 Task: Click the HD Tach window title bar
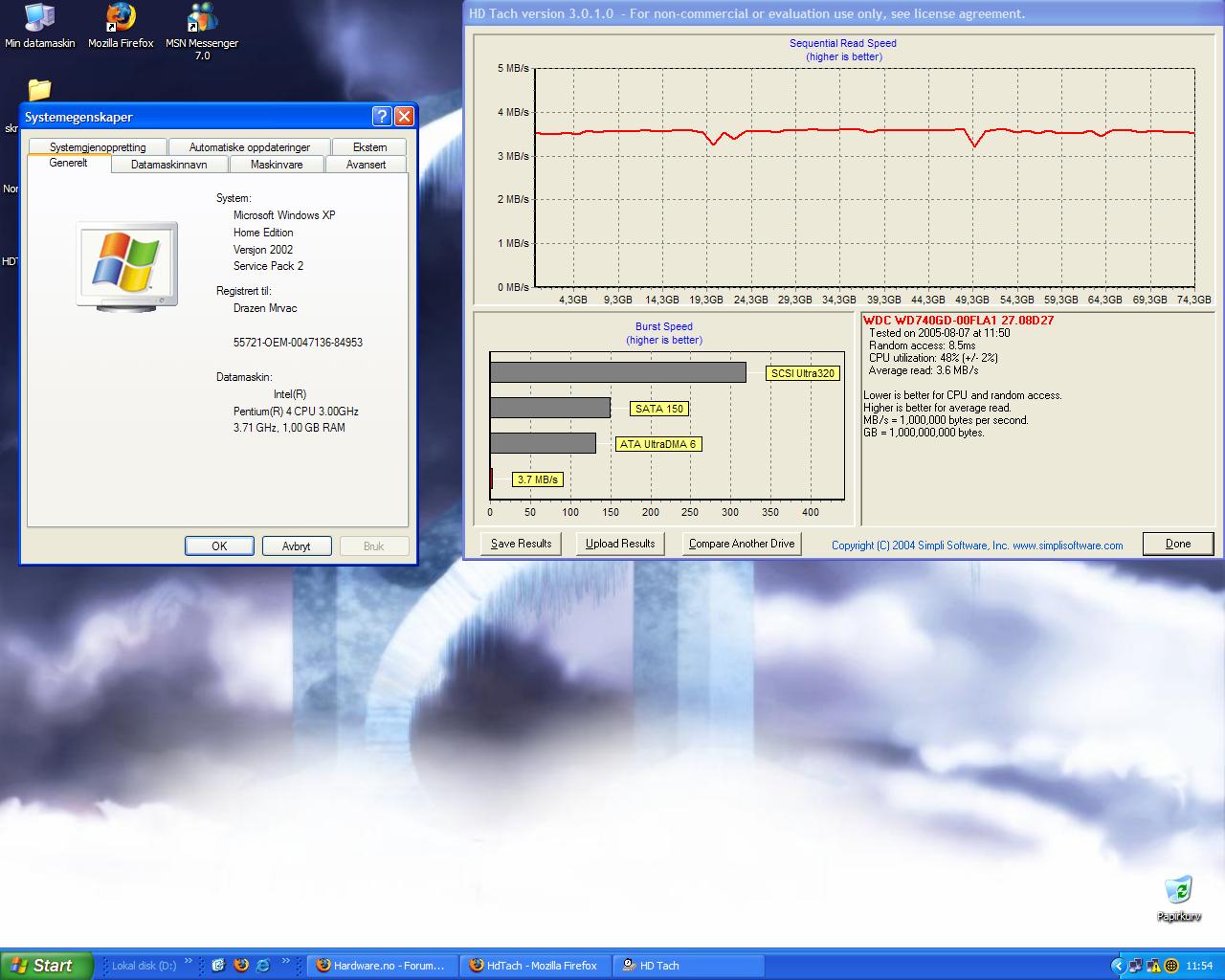843,13
